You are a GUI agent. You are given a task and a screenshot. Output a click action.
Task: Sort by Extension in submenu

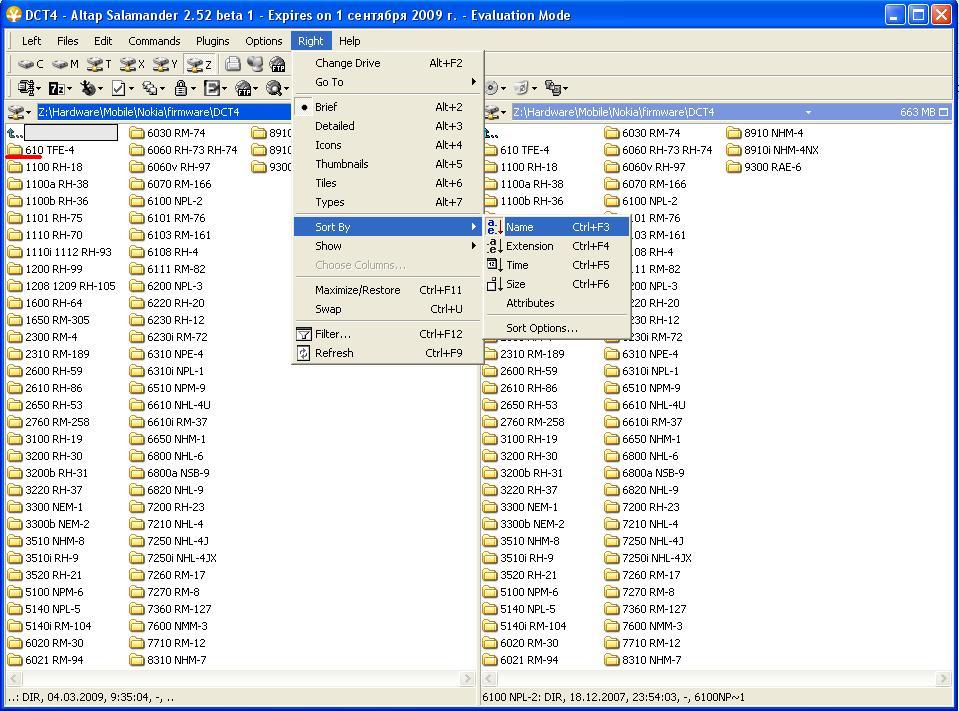point(529,246)
